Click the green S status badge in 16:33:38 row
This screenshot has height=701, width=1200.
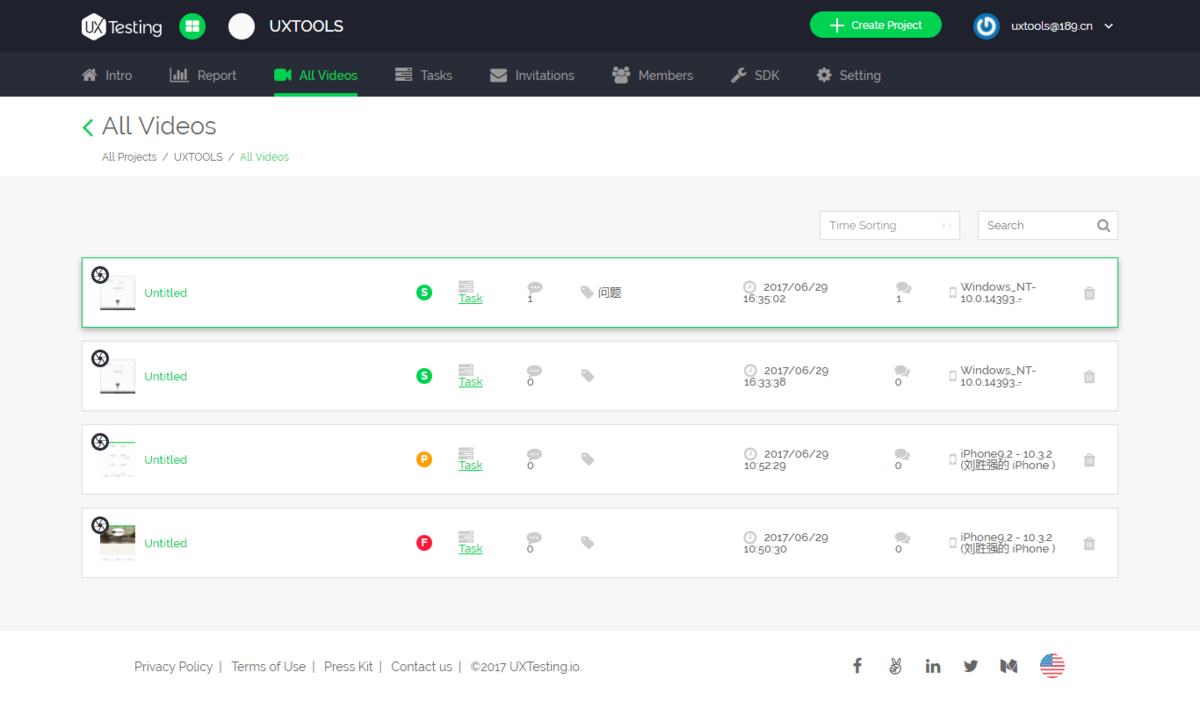coord(424,376)
